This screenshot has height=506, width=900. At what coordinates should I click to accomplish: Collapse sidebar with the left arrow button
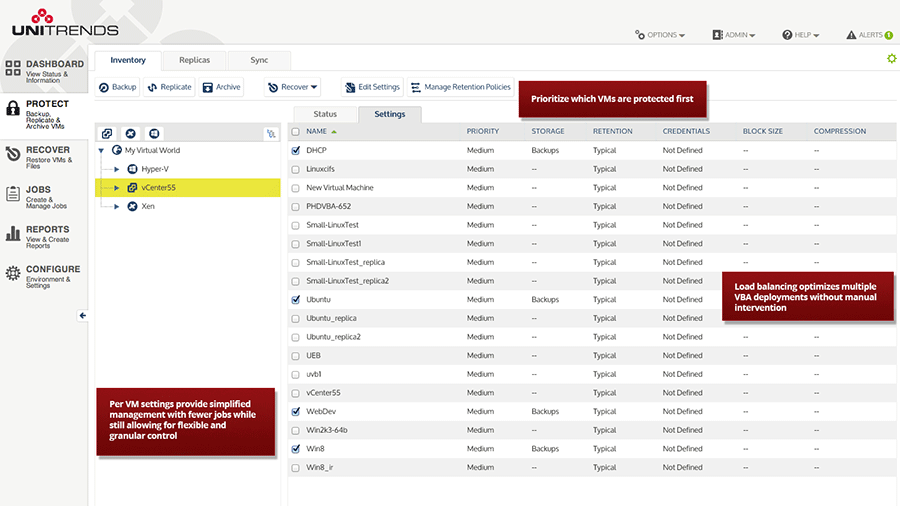coord(83,316)
